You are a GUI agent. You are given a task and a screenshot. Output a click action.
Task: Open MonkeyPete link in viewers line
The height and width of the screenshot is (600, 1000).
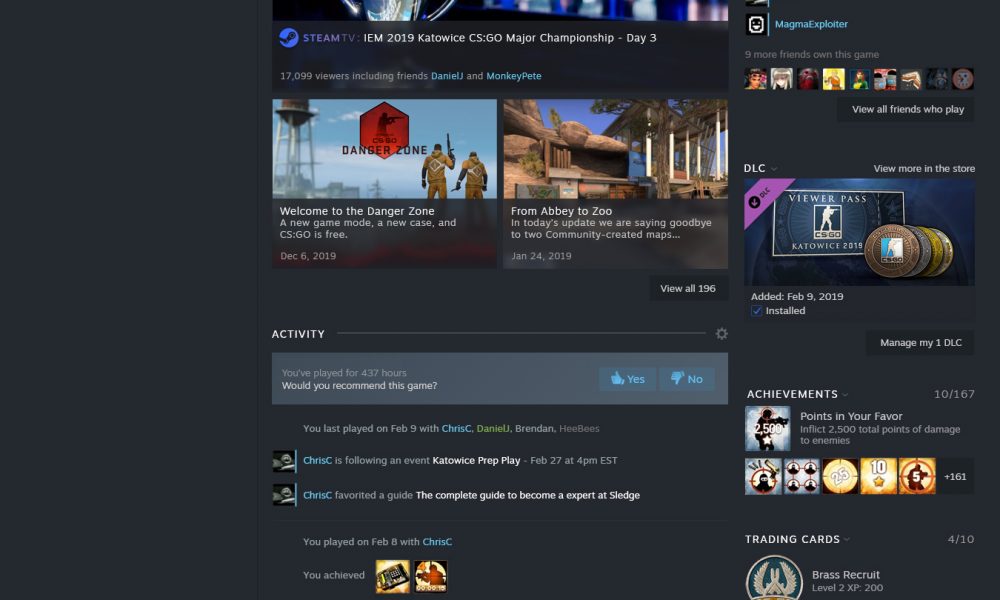click(513, 76)
